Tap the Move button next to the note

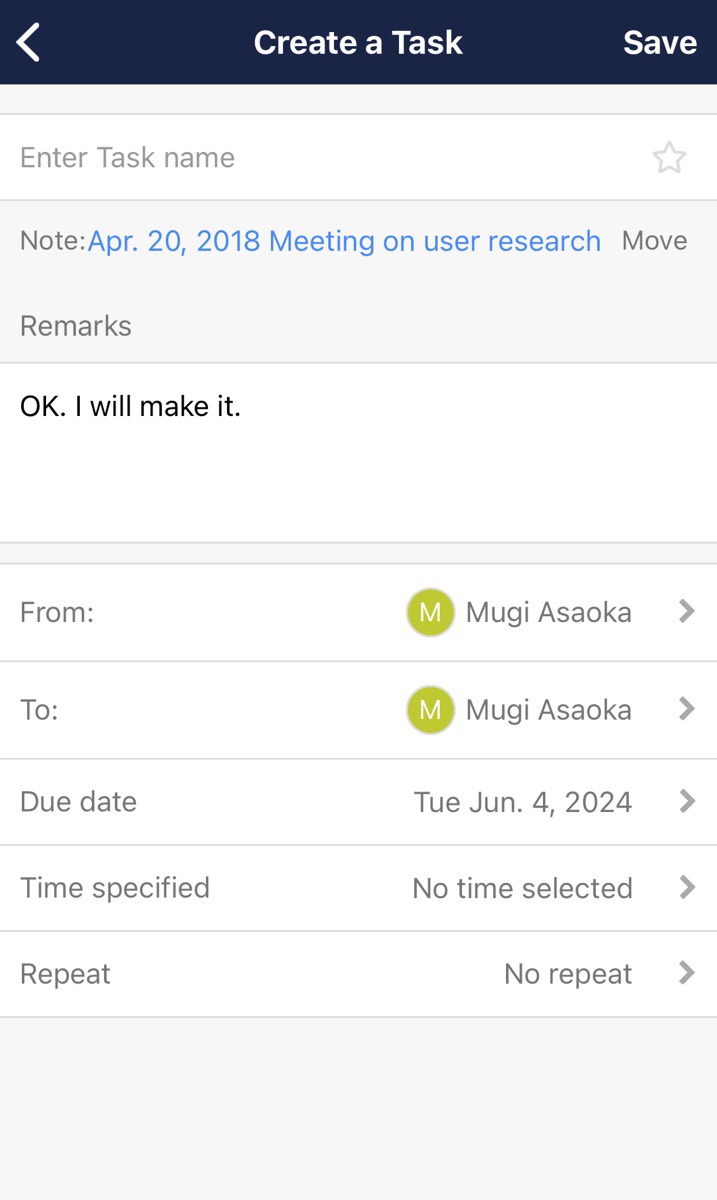tap(654, 240)
